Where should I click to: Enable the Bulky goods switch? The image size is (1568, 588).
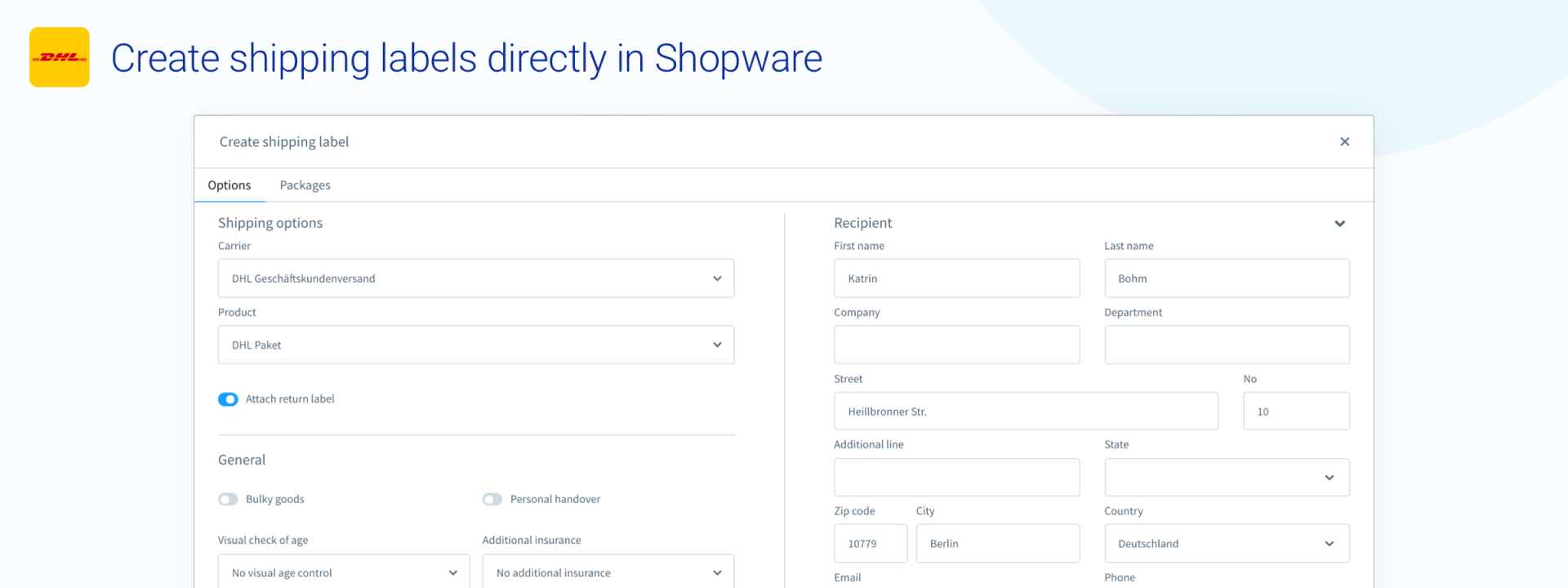[x=228, y=499]
